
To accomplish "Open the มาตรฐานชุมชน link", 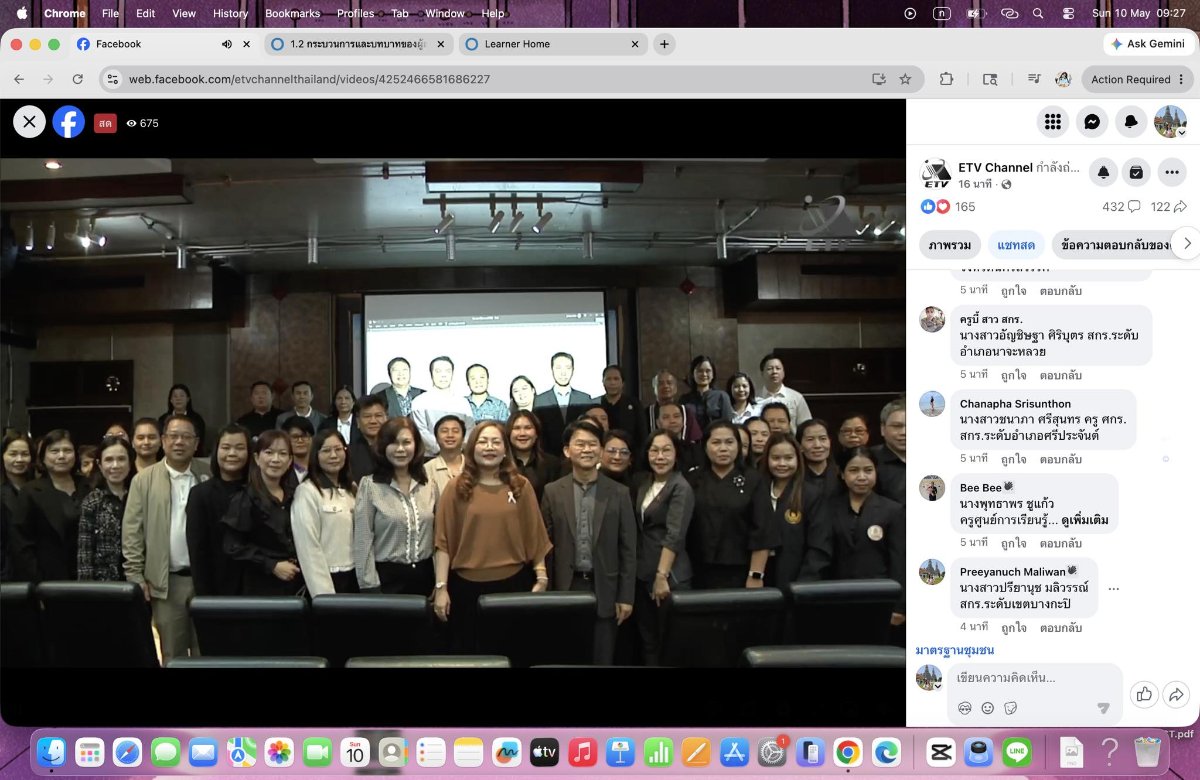I will pyautogui.click(x=955, y=650).
